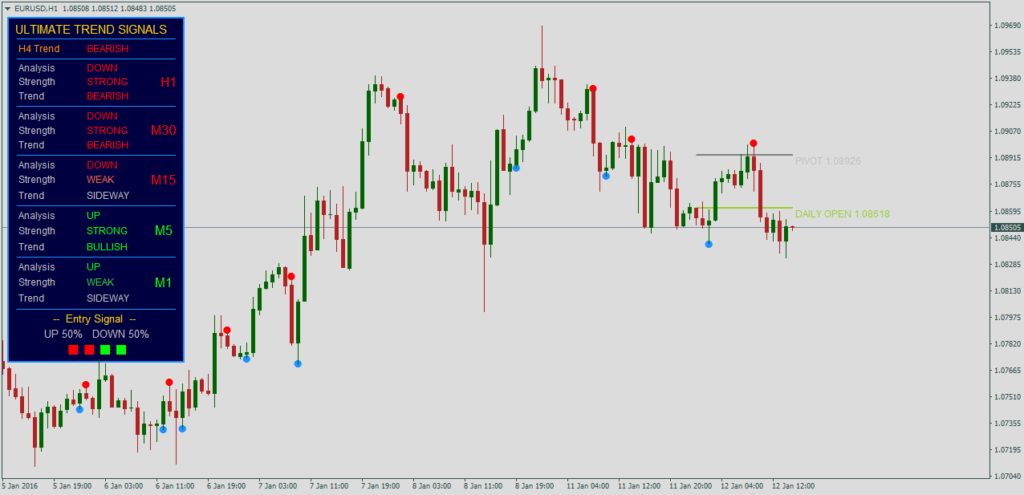Click the leftmost red Entry Signal square
1024x495 pixels.
click(73, 350)
